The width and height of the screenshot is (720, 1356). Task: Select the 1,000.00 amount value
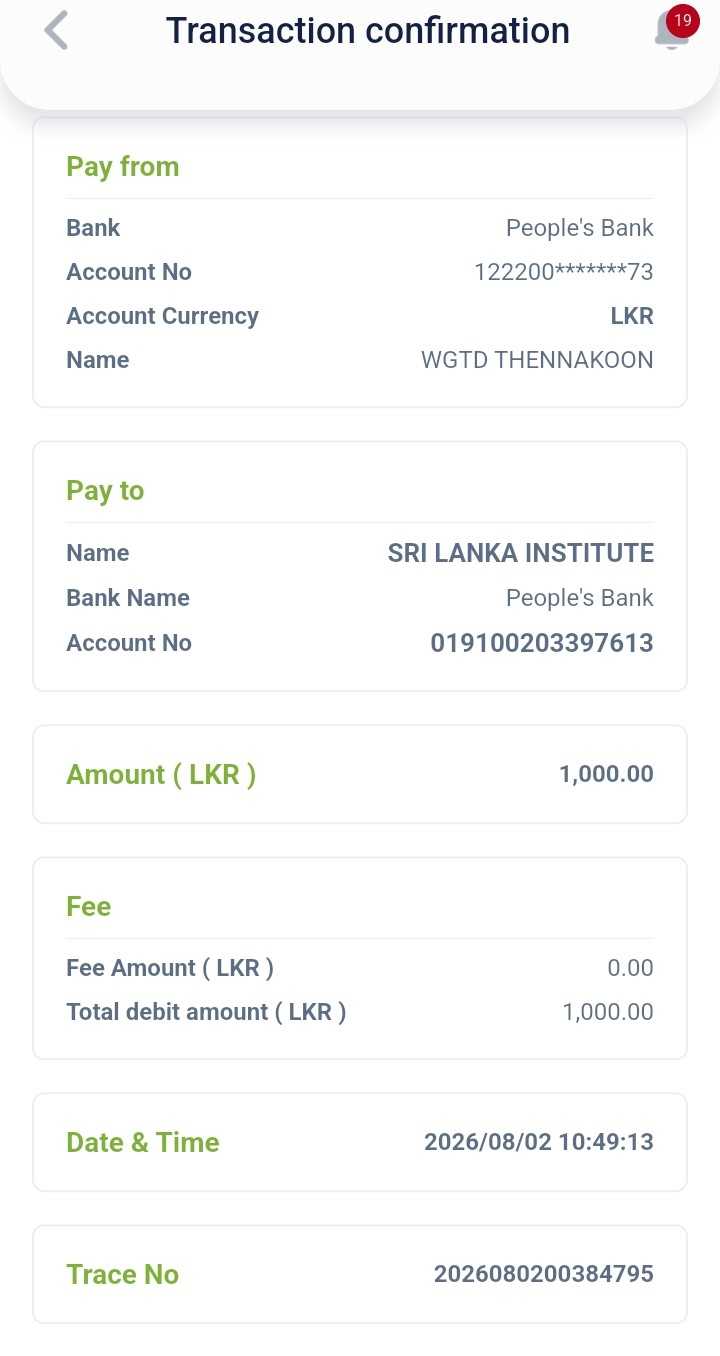point(606,774)
